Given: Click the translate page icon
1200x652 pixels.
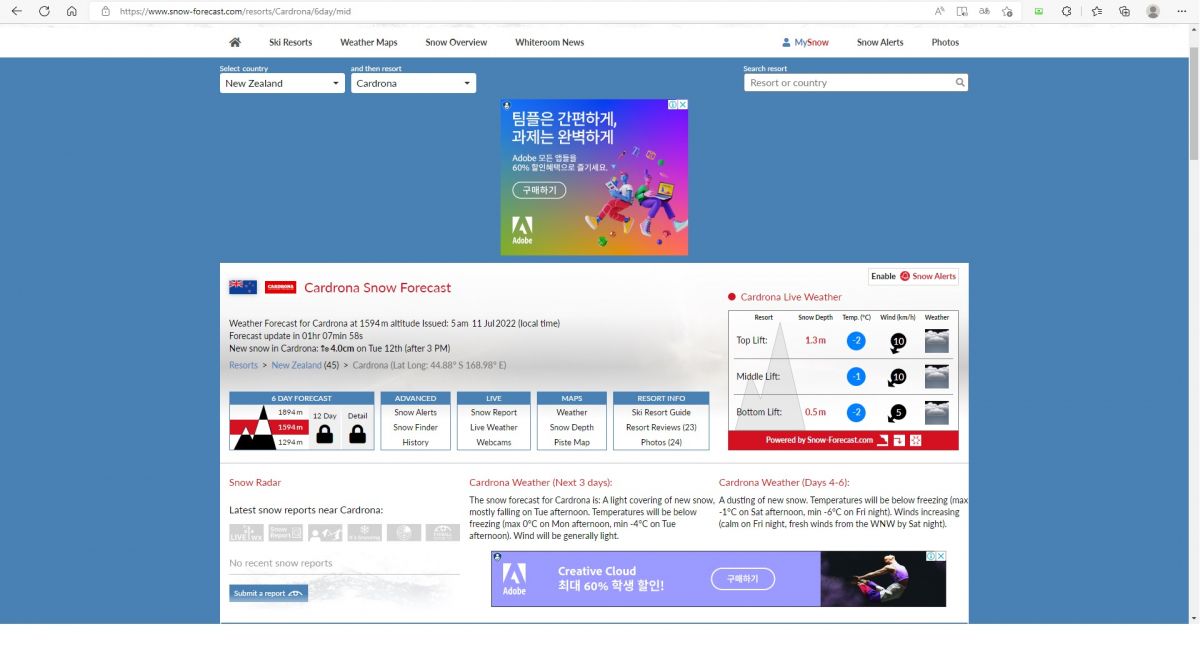Looking at the screenshot, I should coord(984,11).
